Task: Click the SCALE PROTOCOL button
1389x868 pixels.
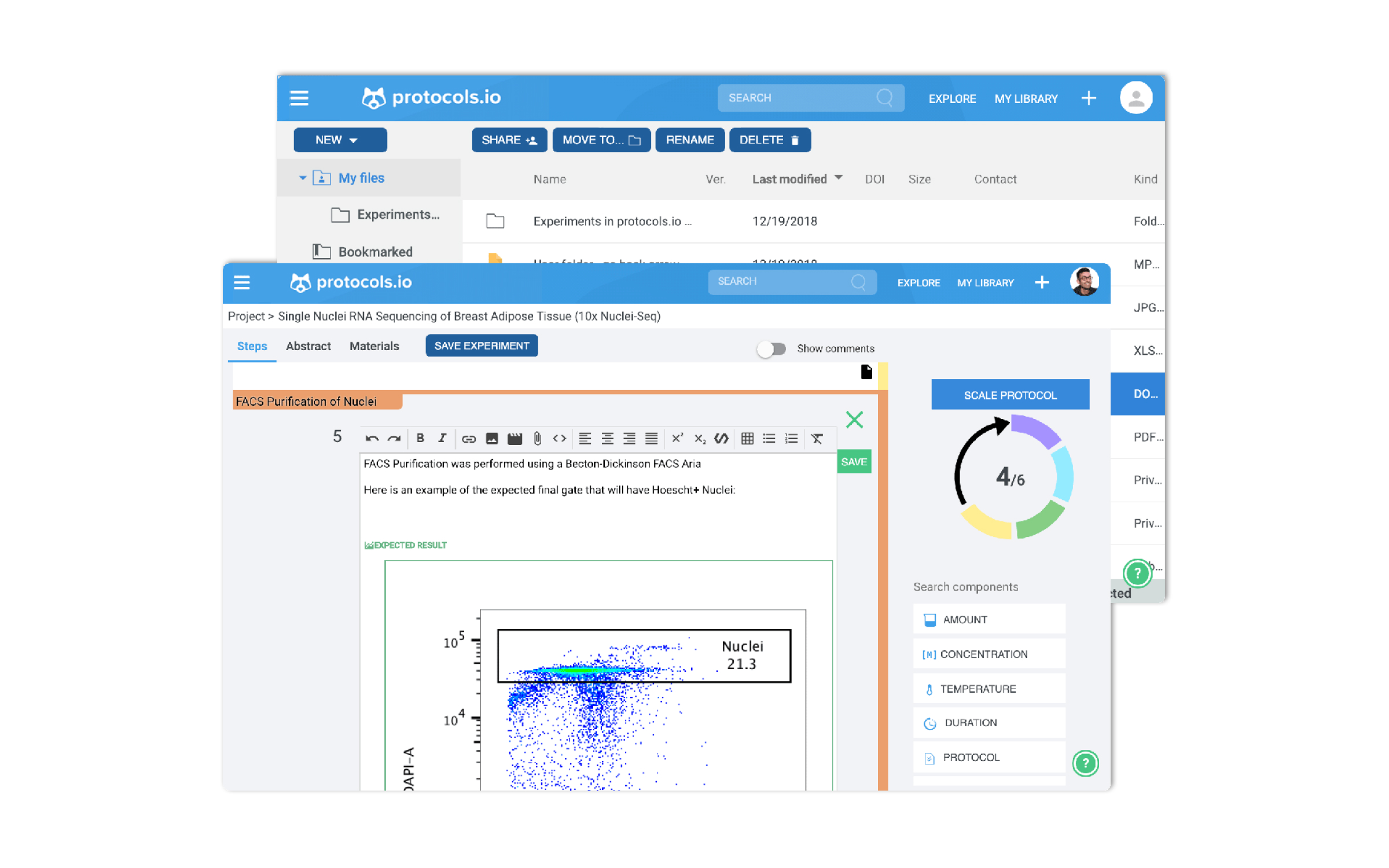Action: pyautogui.click(x=1010, y=394)
